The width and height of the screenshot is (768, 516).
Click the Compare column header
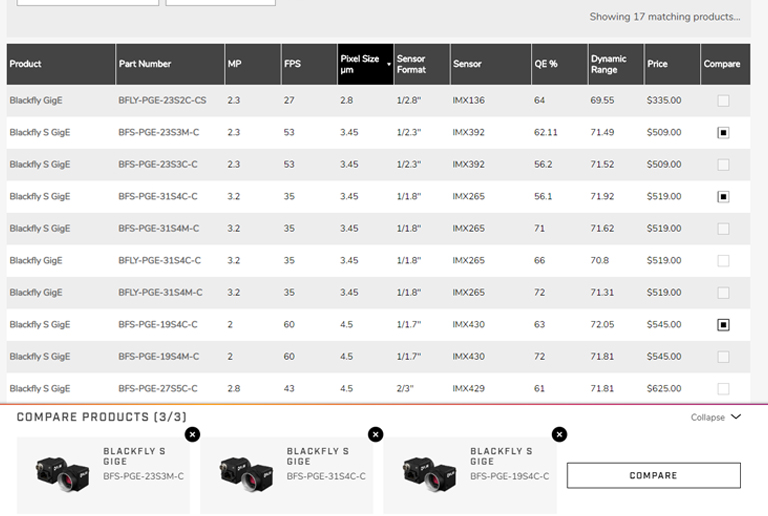[725, 64]
